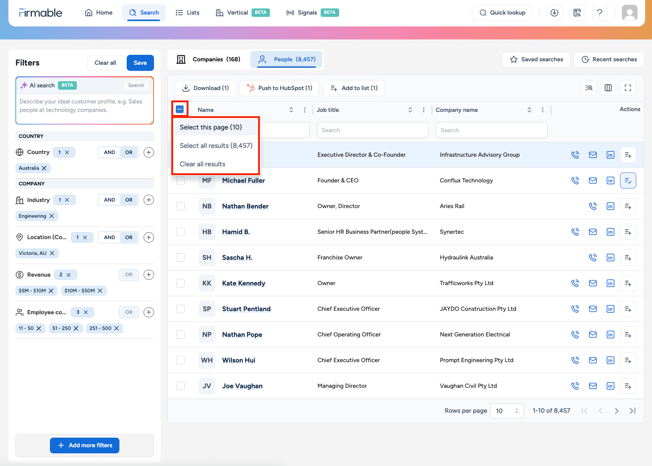Select Stuart Pentland row checkbox
This screenshot has width=652, height=466.
point(180,309)
